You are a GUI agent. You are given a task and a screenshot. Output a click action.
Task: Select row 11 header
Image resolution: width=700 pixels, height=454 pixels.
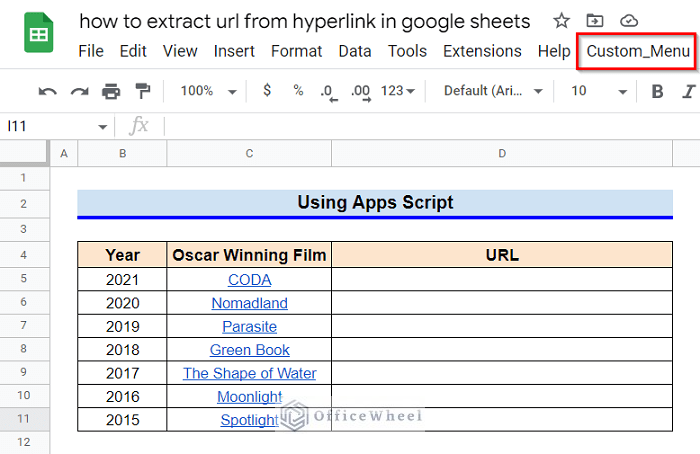24,419
